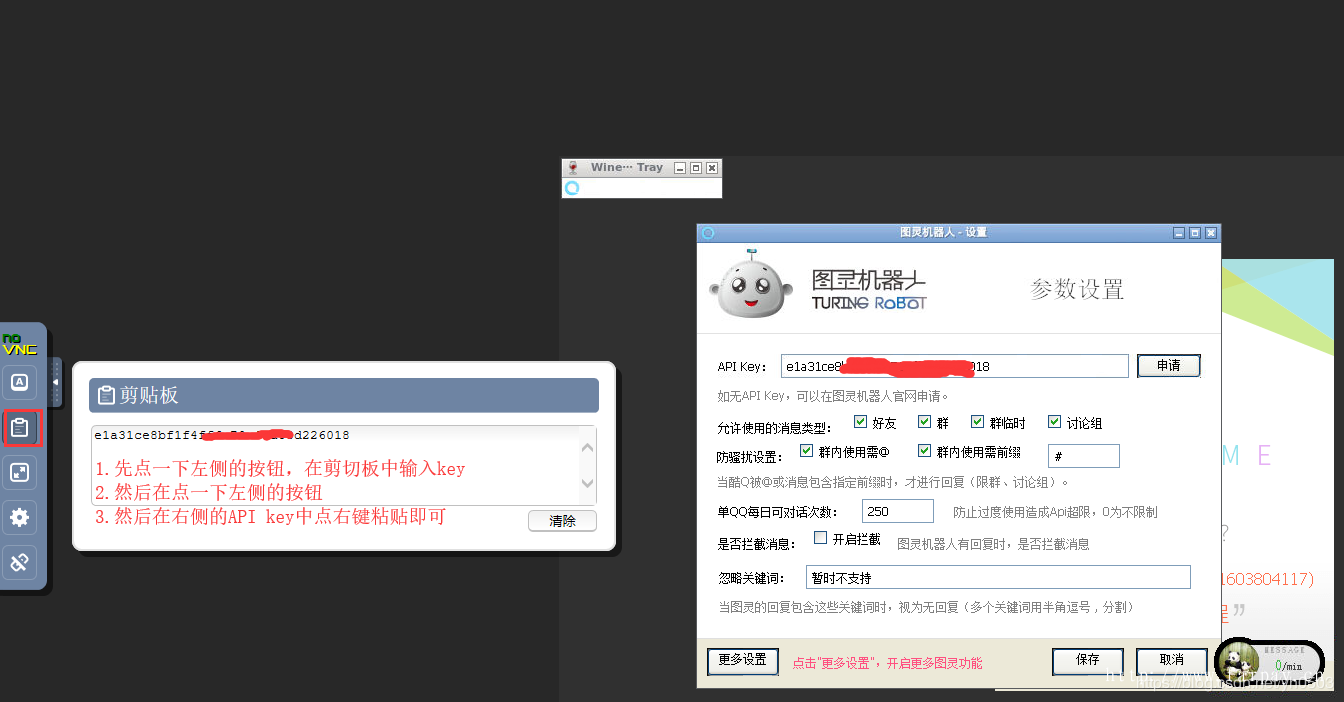Toggle 群内使用需@ checkbox

(807, 451)
